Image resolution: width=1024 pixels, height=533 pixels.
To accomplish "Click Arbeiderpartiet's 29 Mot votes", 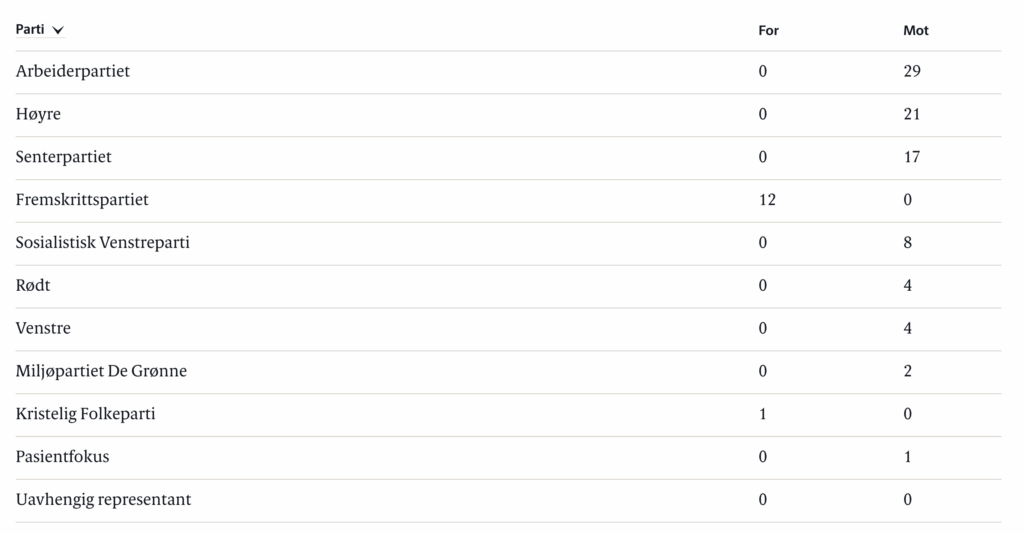I will 912,71.
